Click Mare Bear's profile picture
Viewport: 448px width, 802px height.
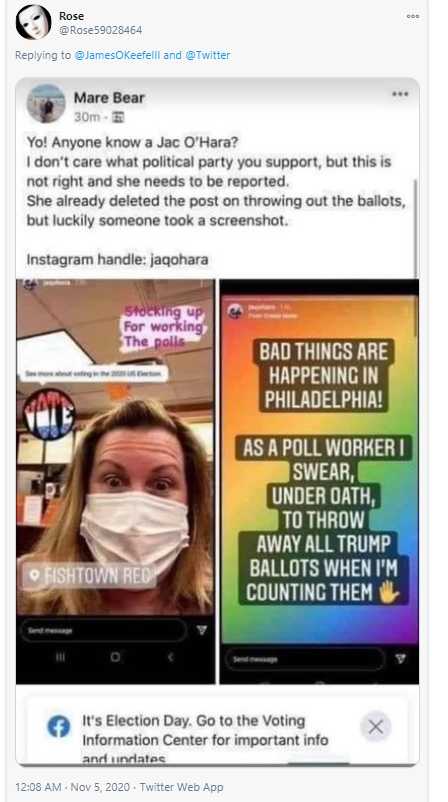click(46, 103)
